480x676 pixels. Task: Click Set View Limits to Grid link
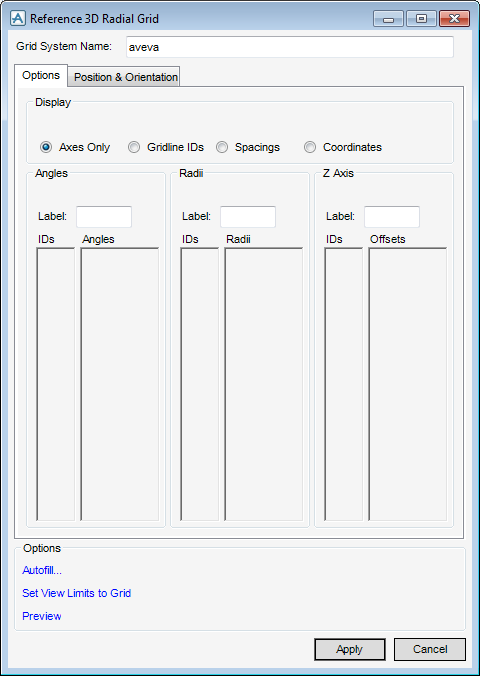76,593
